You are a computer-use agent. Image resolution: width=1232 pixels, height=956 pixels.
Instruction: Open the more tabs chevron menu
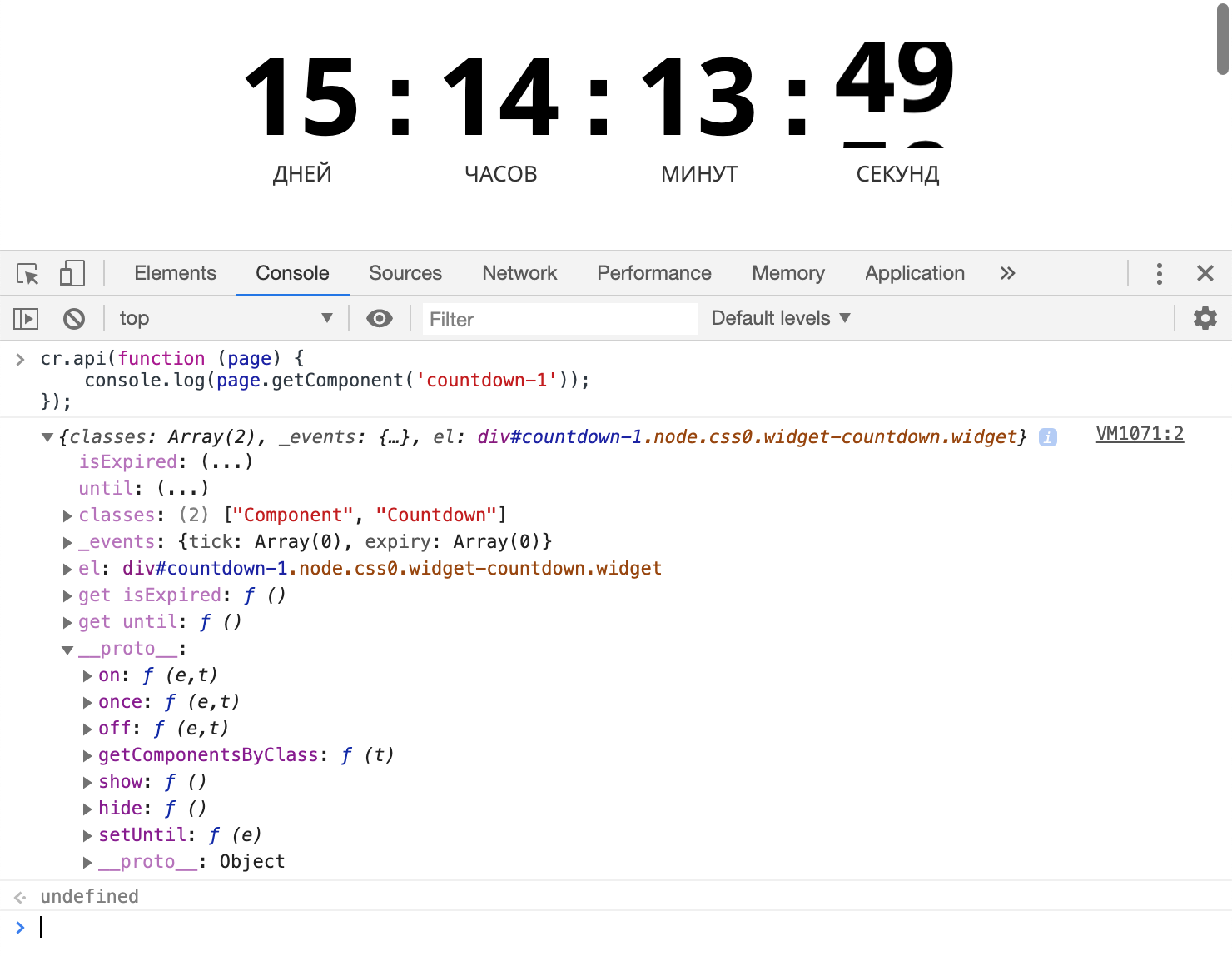[x=1008, y=273]
